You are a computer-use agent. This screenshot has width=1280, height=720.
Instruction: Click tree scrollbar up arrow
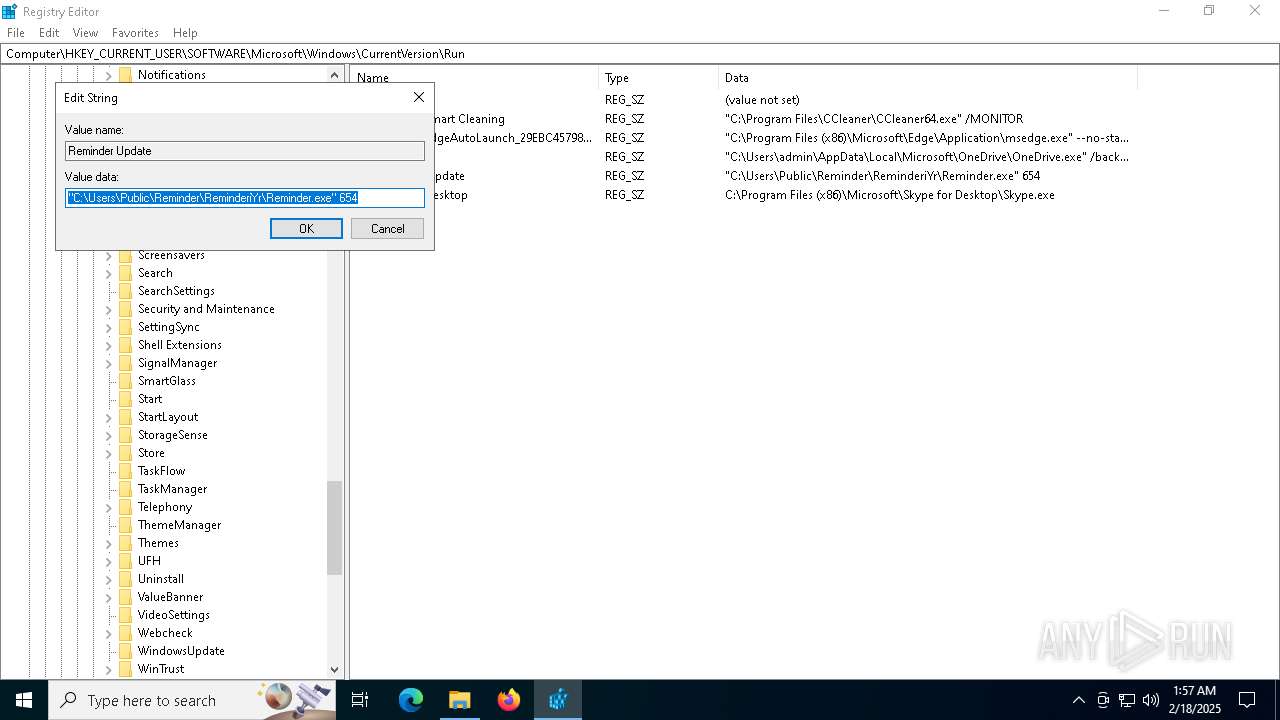point(334,75)
